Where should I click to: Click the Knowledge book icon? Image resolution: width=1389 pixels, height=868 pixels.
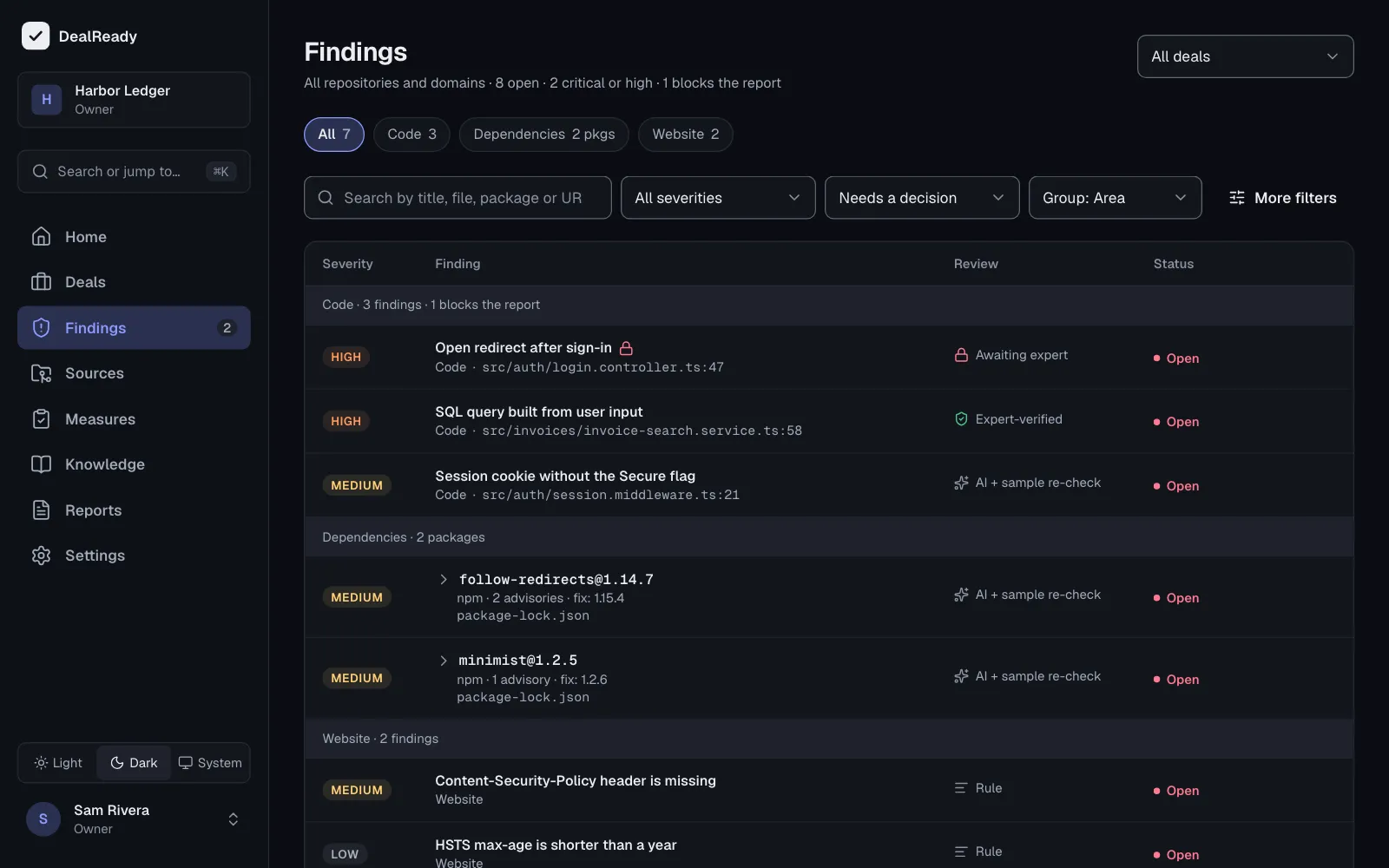pos(41,464)
